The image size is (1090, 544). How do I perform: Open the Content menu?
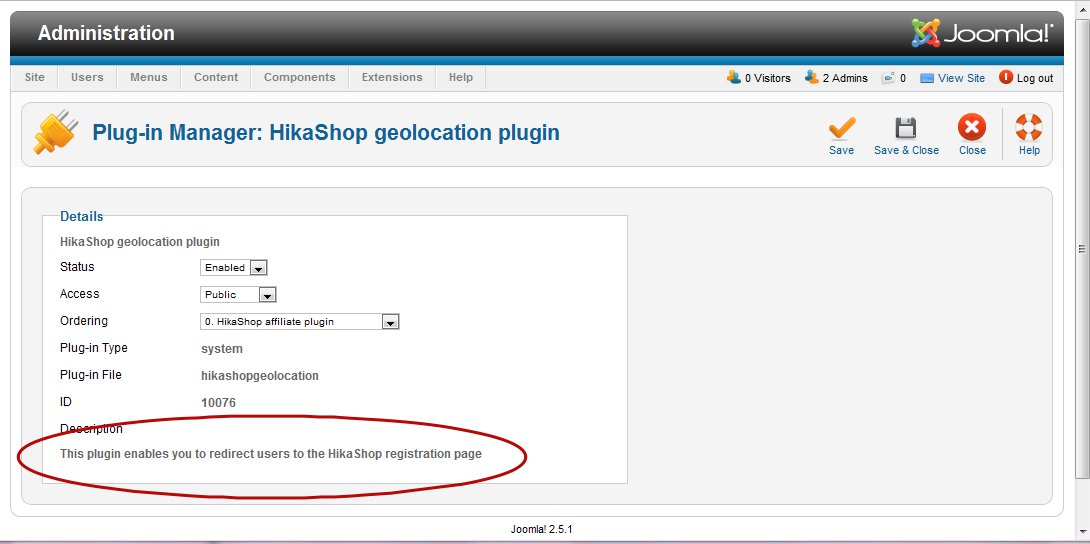pos(215,77)
